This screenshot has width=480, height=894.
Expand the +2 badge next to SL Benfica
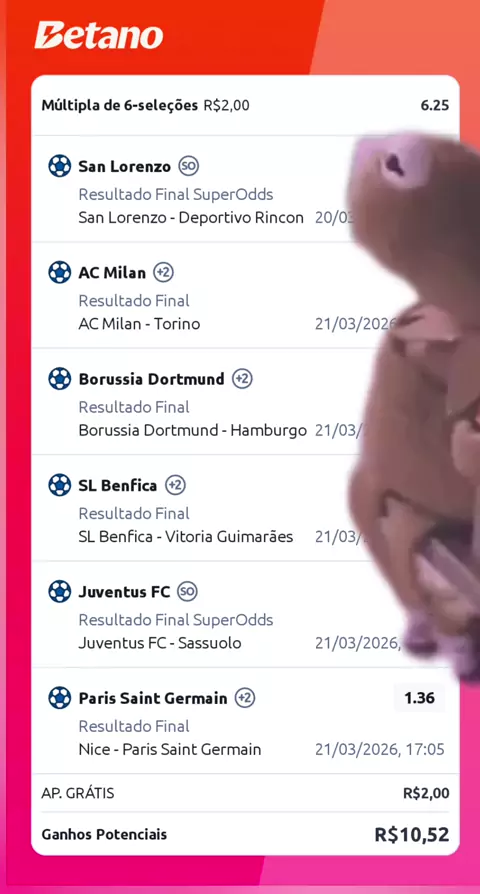[176, 485]
